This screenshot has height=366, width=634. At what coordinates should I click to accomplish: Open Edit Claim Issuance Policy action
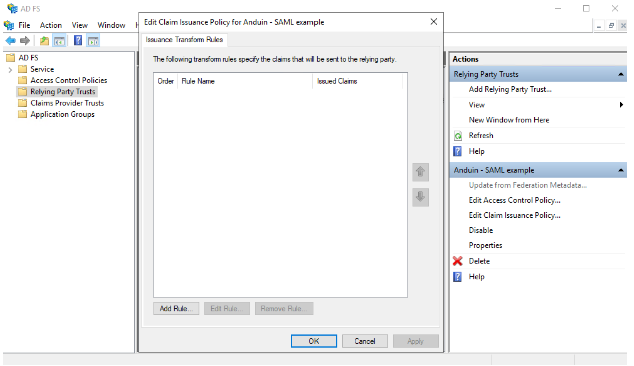tap(514, 215)
